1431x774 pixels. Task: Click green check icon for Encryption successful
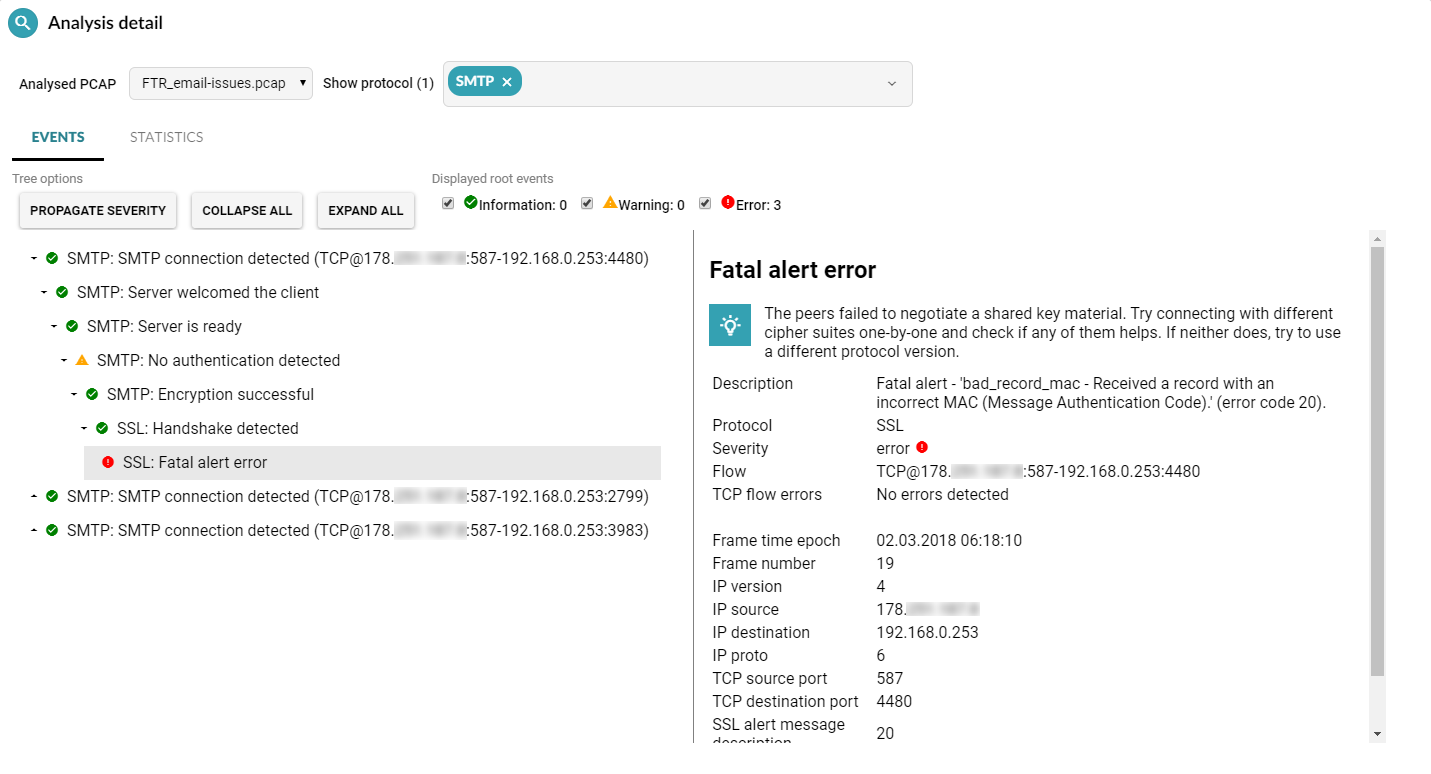(x=92, y=394)
